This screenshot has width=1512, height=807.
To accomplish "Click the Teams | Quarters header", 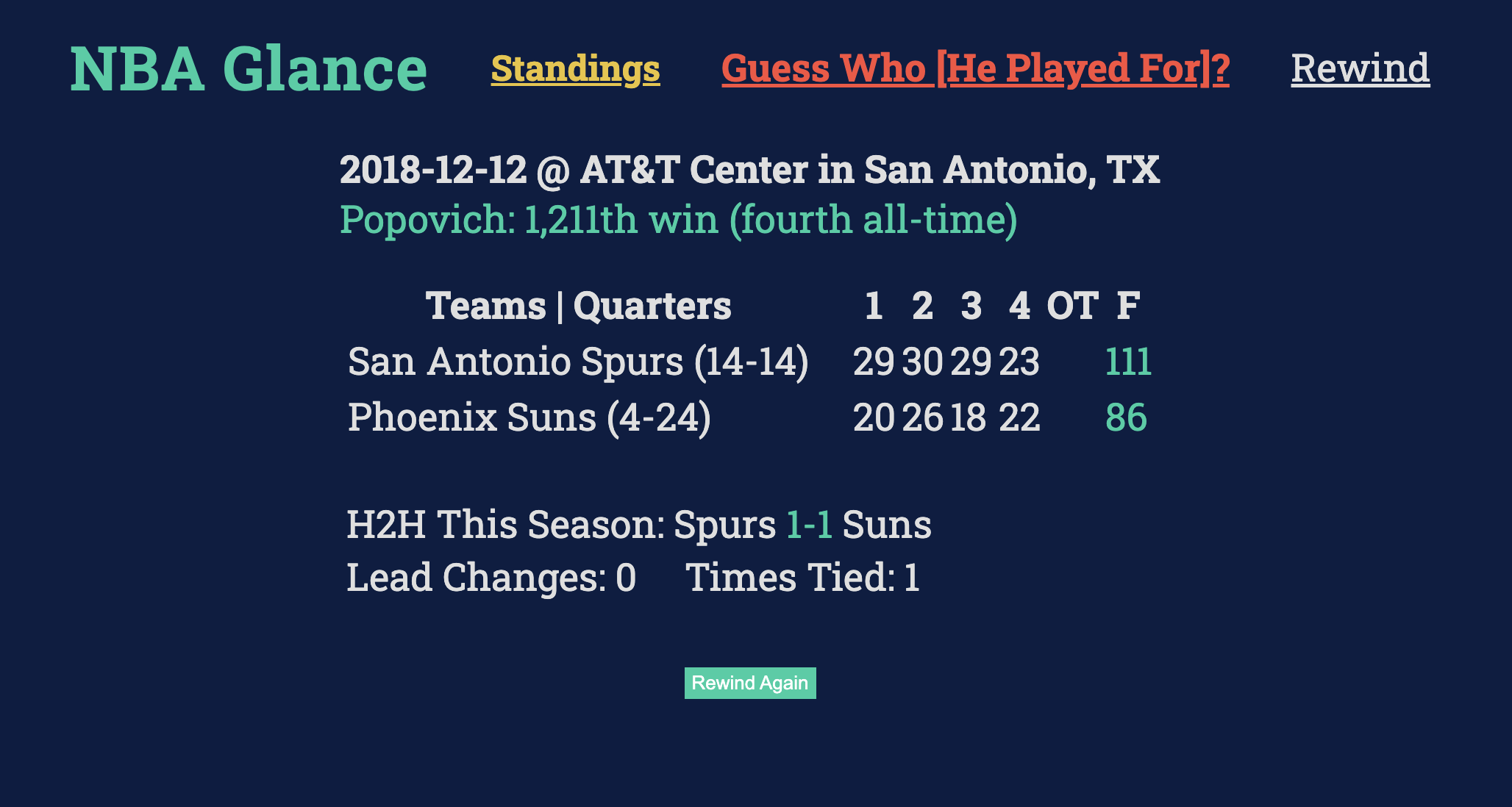I will click(579, 305).
